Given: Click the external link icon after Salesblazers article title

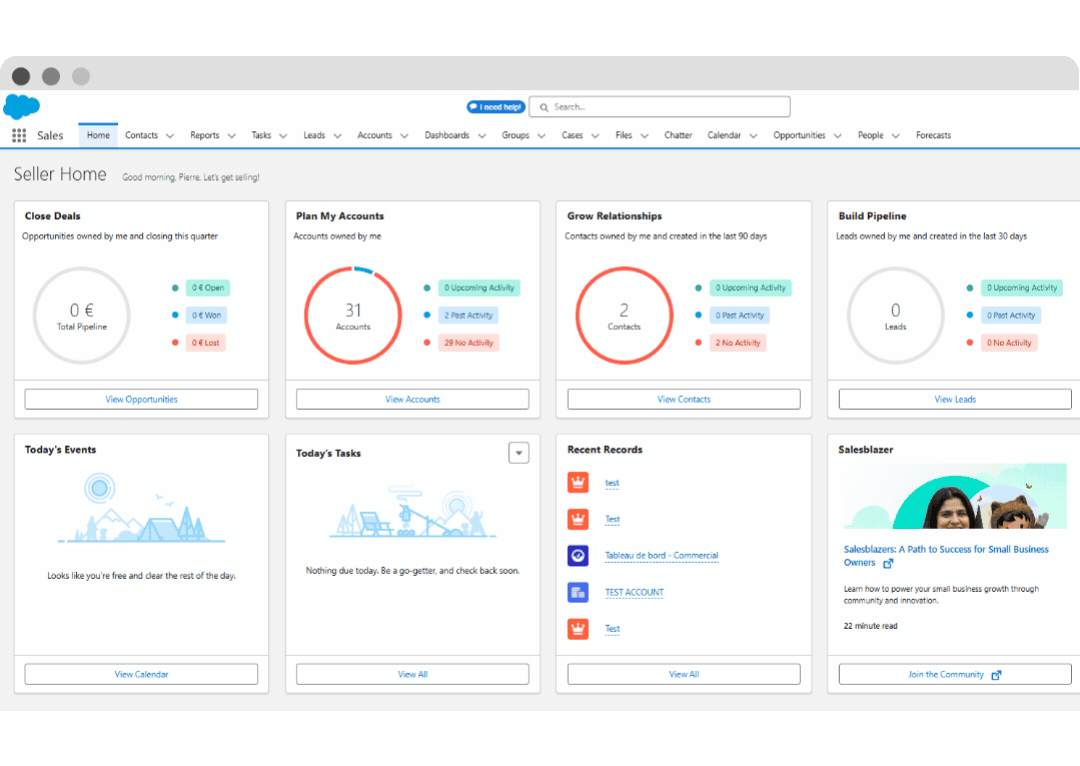Looking at the screenshot, I should [888, 563].
